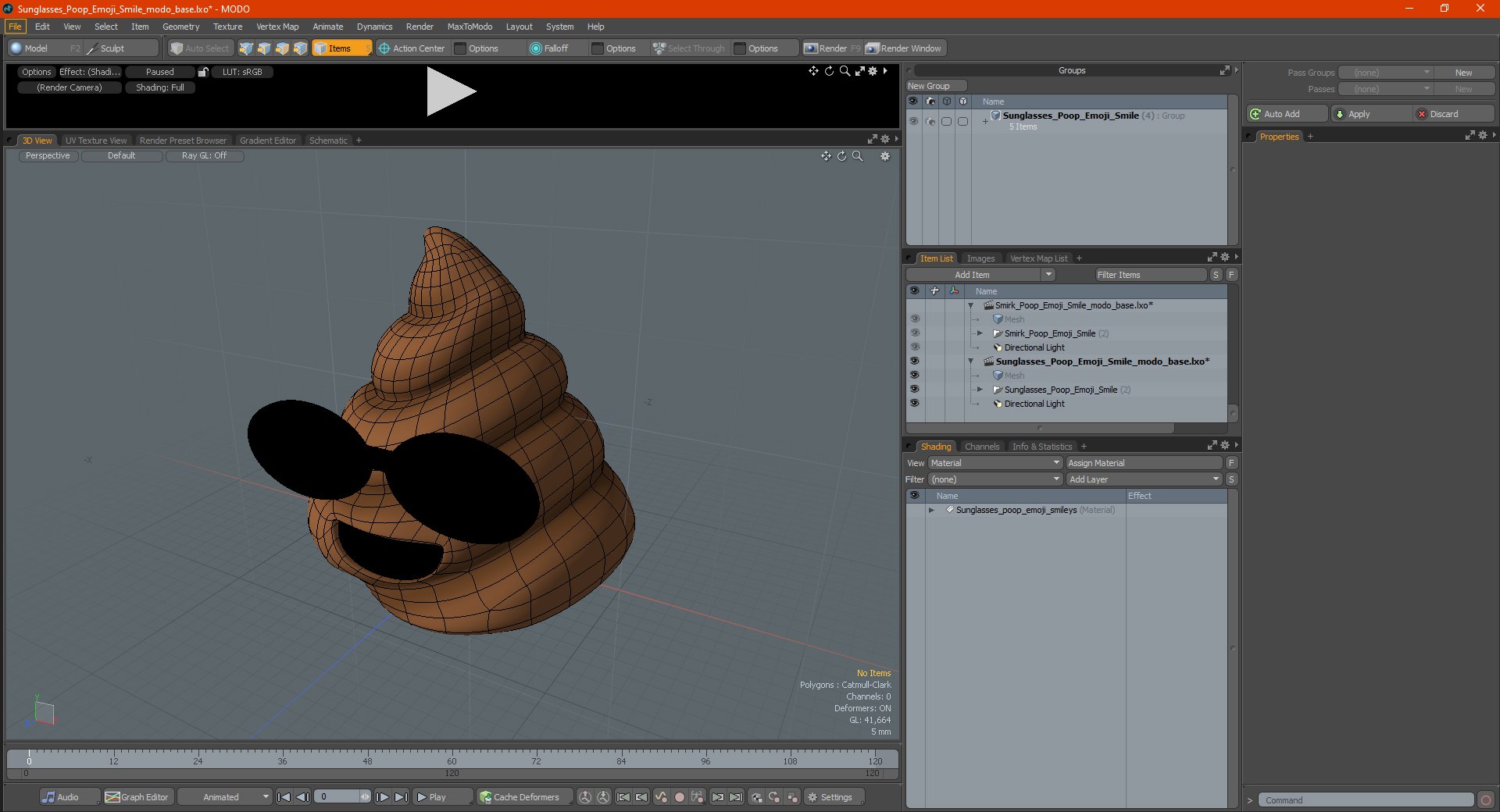Step back one frame
Image resolution: width=1500 pixels, height=812 pixels.
[302, 797]
